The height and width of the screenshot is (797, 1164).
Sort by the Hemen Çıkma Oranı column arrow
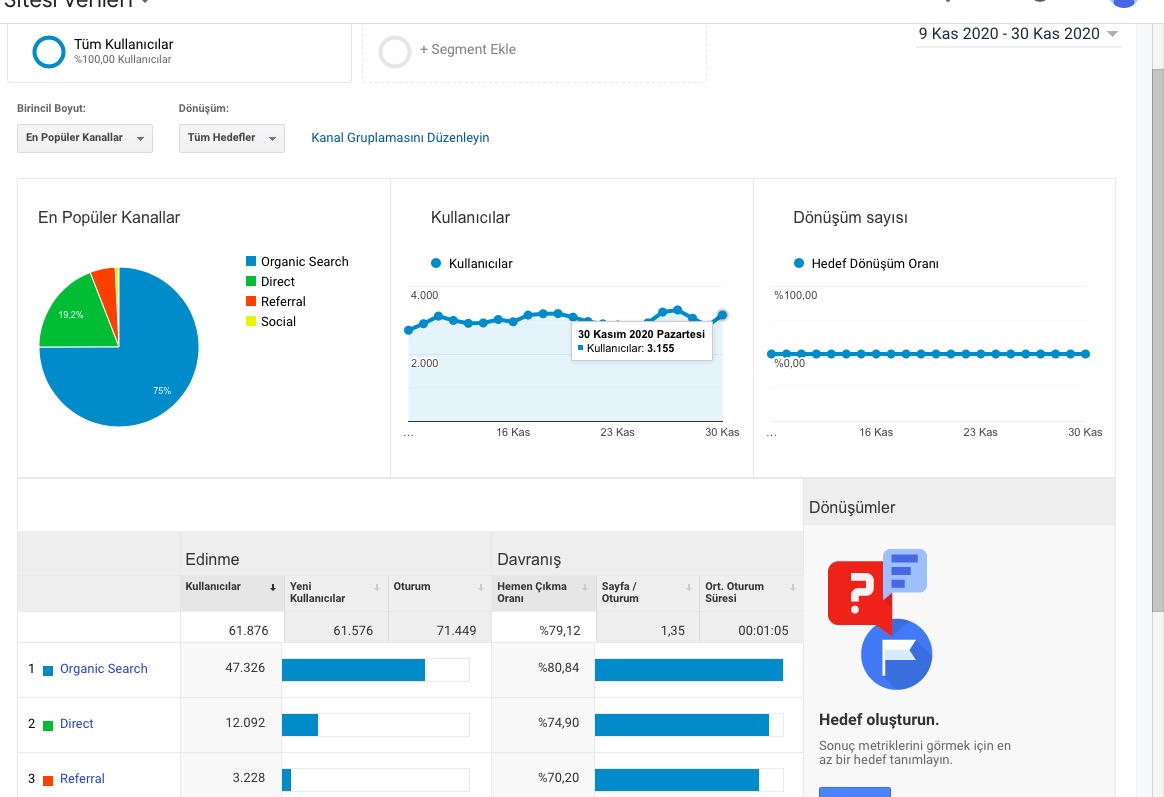pos(585,587)
